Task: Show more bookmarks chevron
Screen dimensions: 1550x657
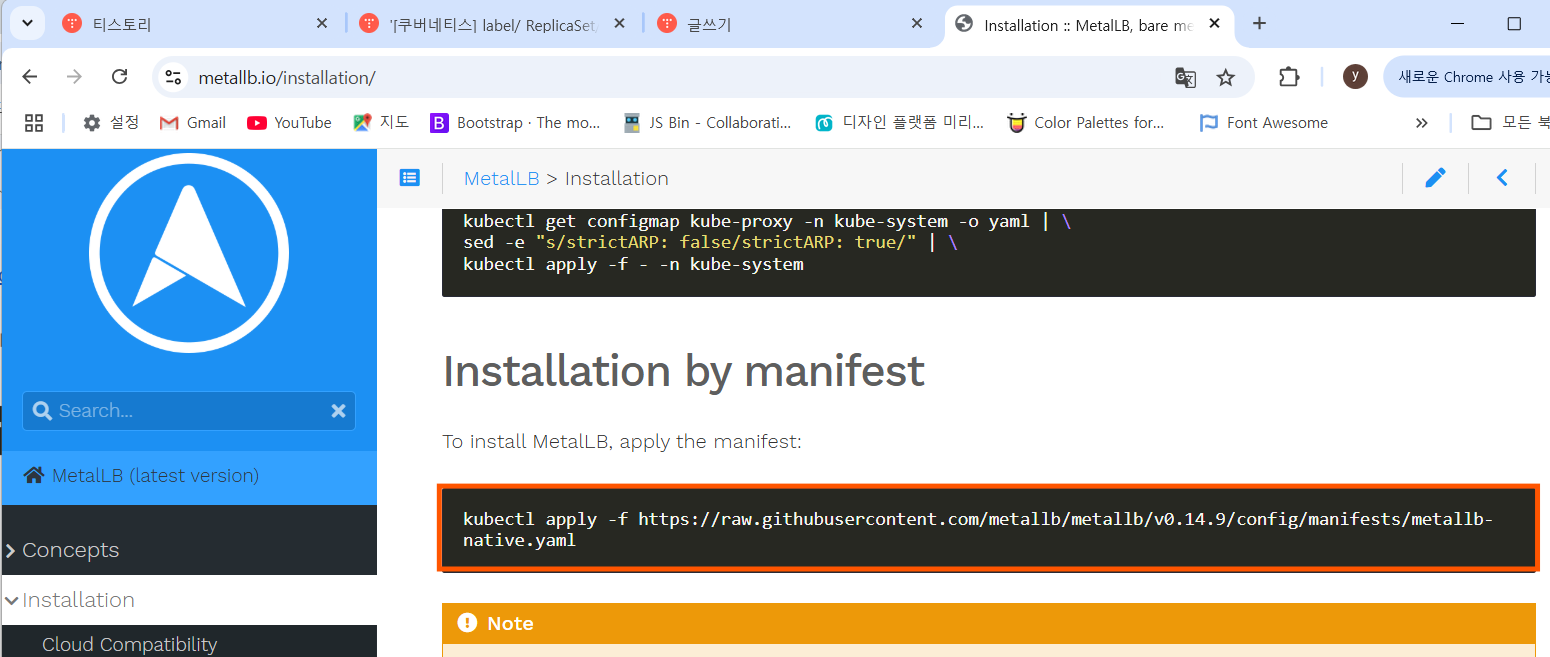Action: (1421, 123)
